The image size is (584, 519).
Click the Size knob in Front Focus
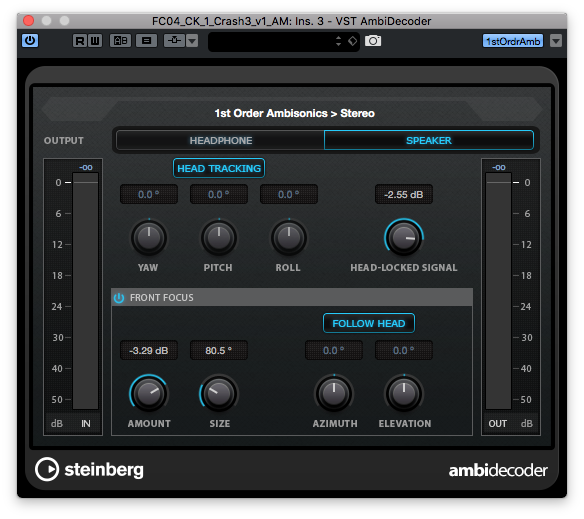click(219, 393)
